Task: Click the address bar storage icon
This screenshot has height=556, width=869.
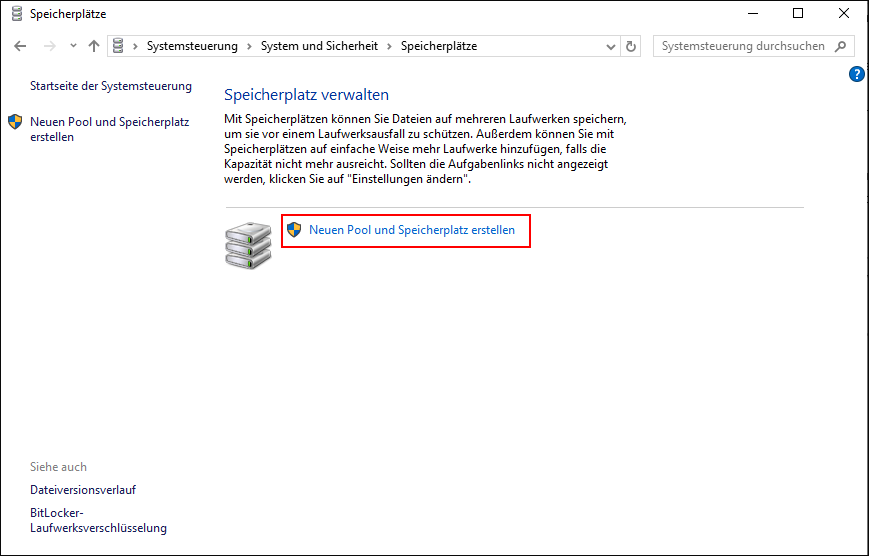Action: coord(118,46)
